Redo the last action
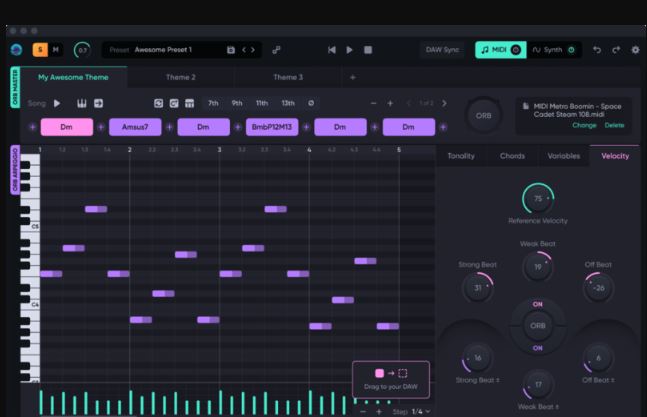The image size is (647, 417). [616, 50]
